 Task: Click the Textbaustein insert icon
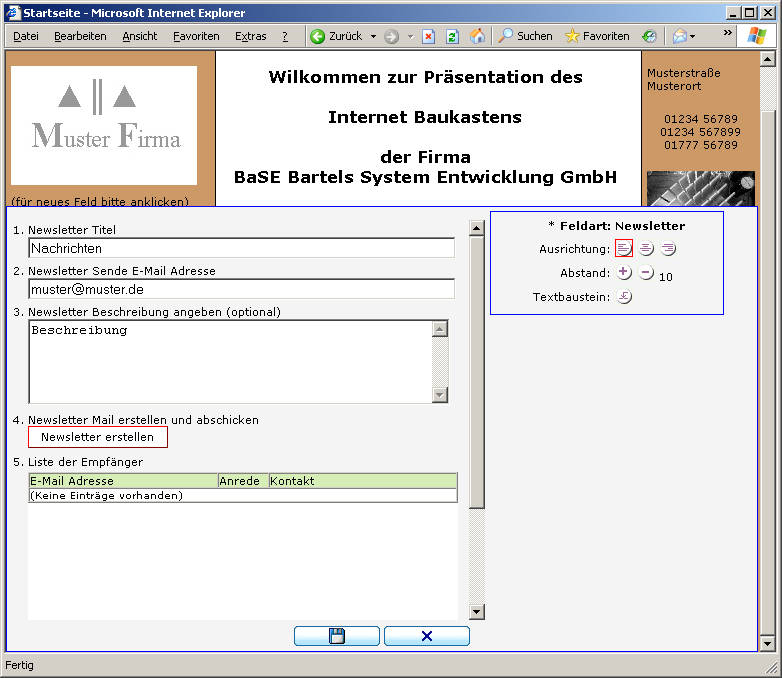click(624, 296)
